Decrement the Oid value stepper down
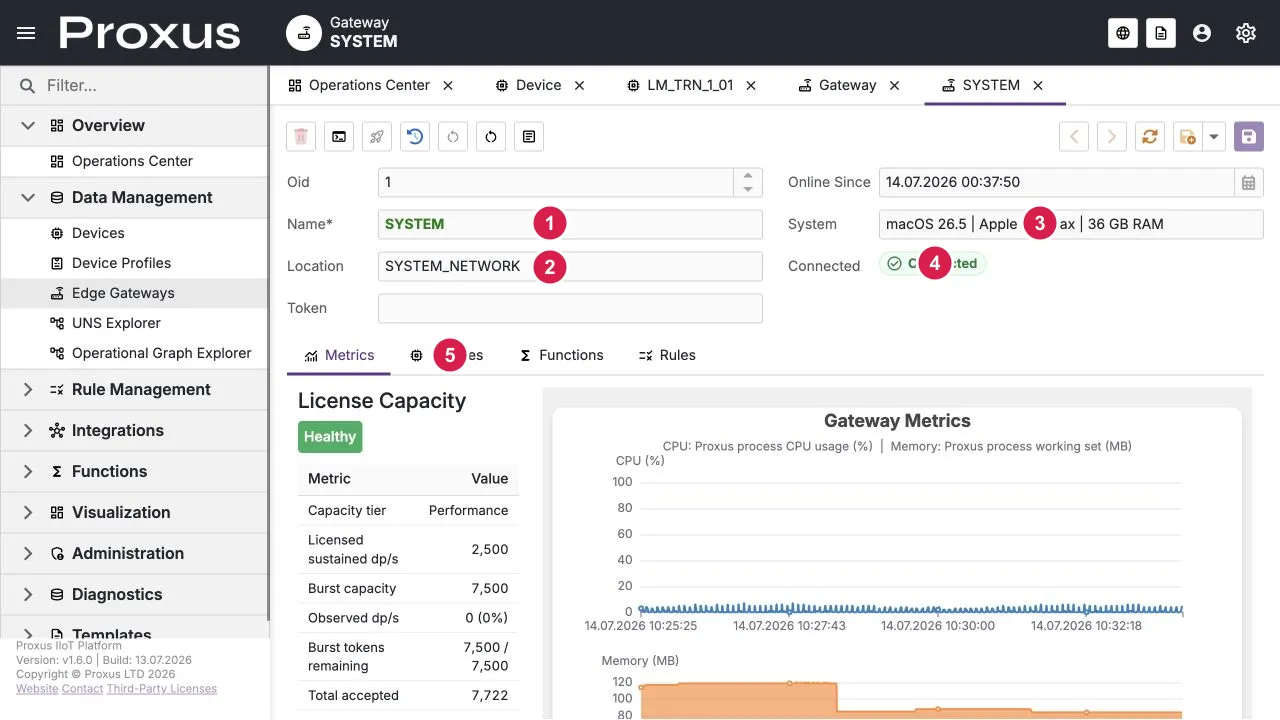 pos(748,189)
